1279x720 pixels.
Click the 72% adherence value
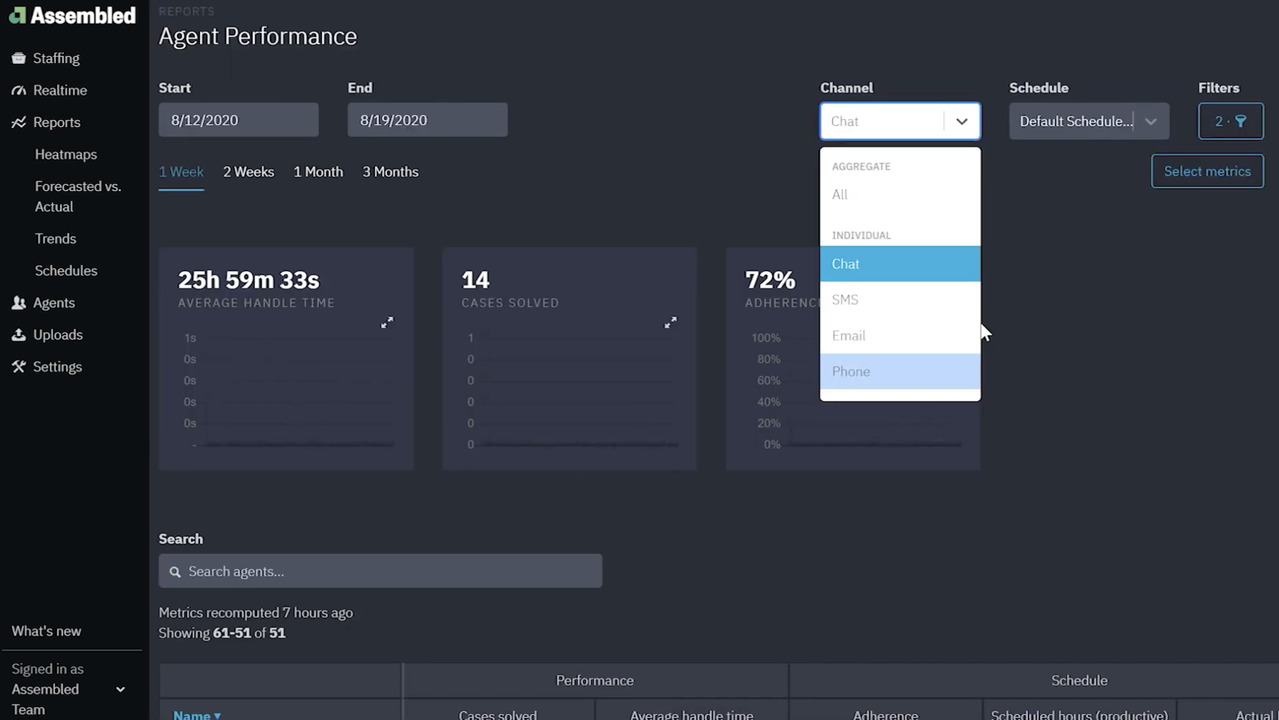tap(770, 280)
